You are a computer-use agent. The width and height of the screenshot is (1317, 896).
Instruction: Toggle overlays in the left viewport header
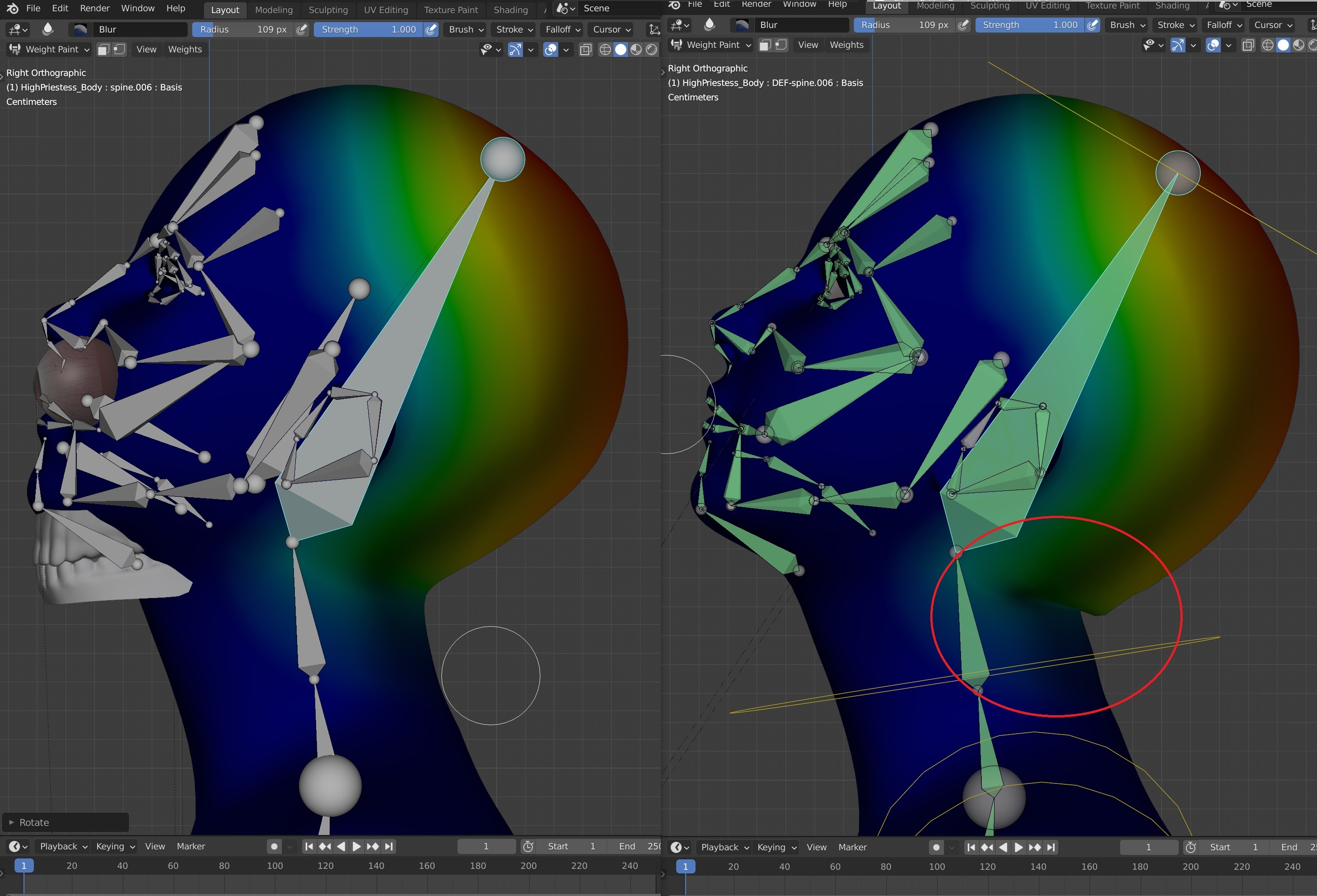(550, 50)
